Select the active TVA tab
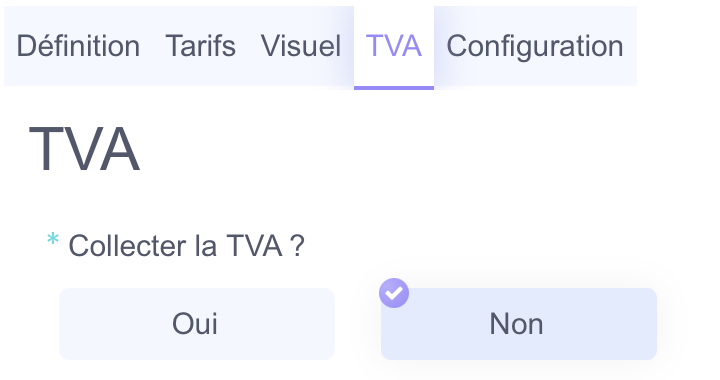 tap(394, 46)
